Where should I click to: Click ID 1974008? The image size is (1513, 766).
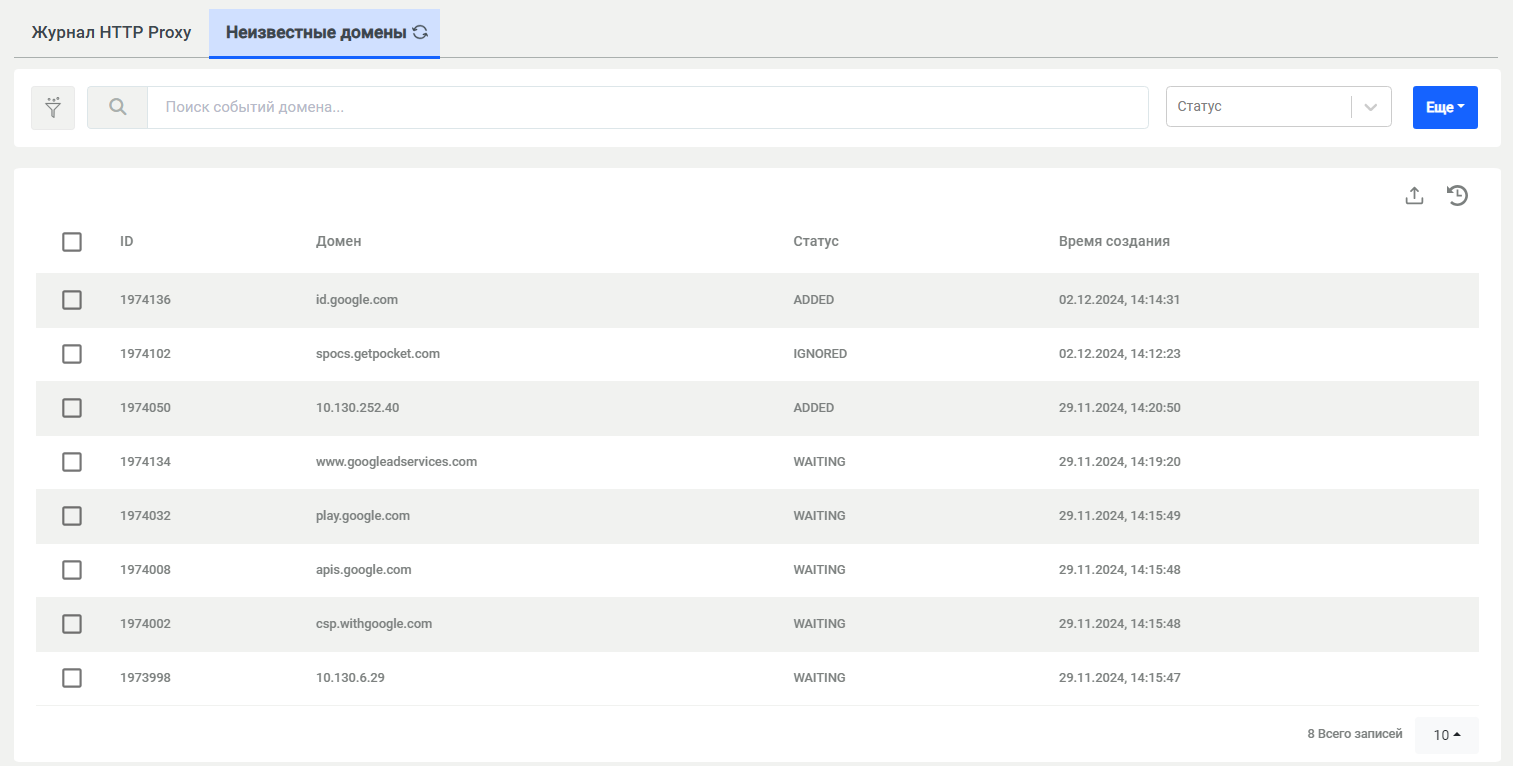pos(145,570)
